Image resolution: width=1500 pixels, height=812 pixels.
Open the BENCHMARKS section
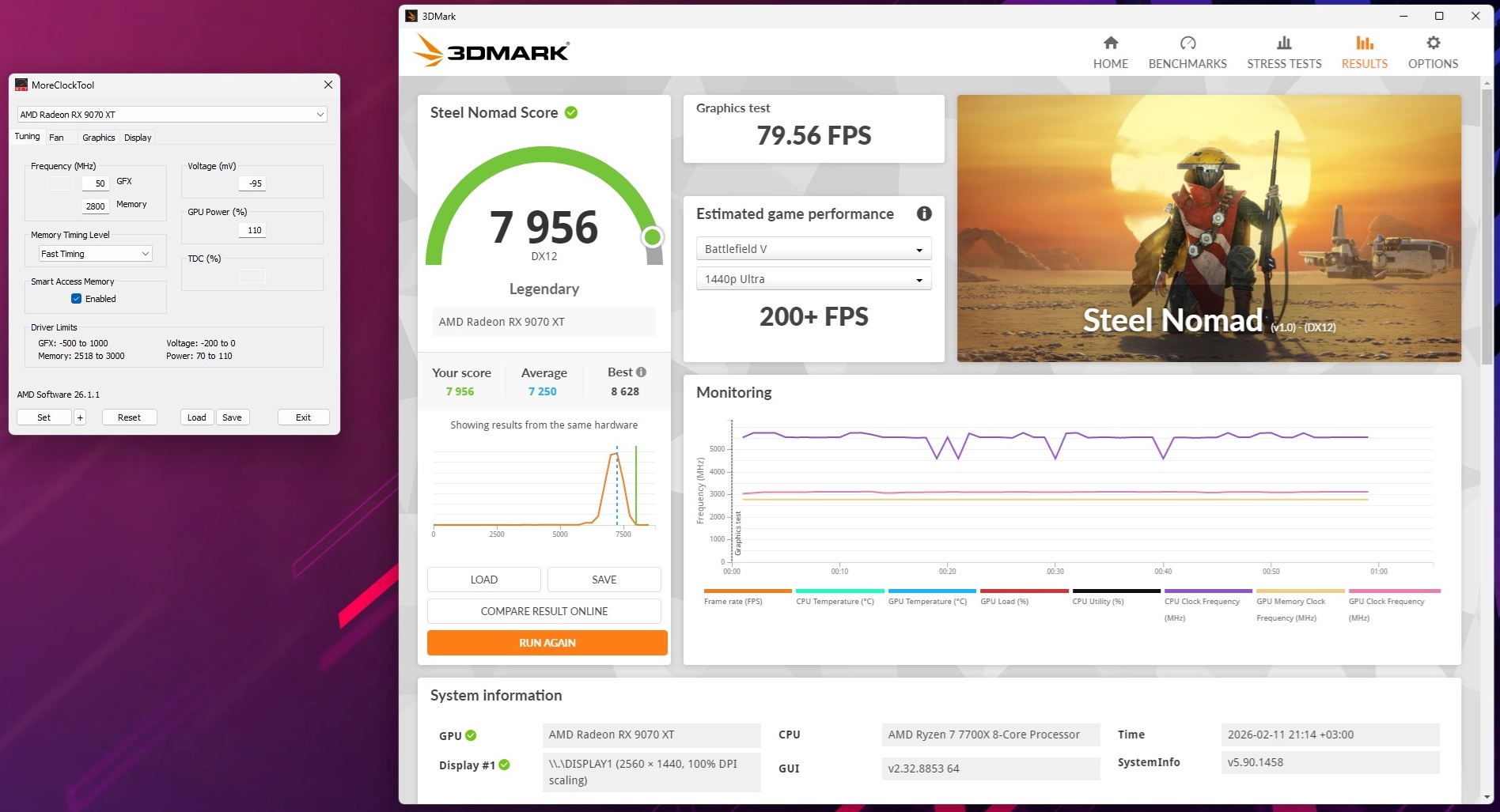point(1187,53)
